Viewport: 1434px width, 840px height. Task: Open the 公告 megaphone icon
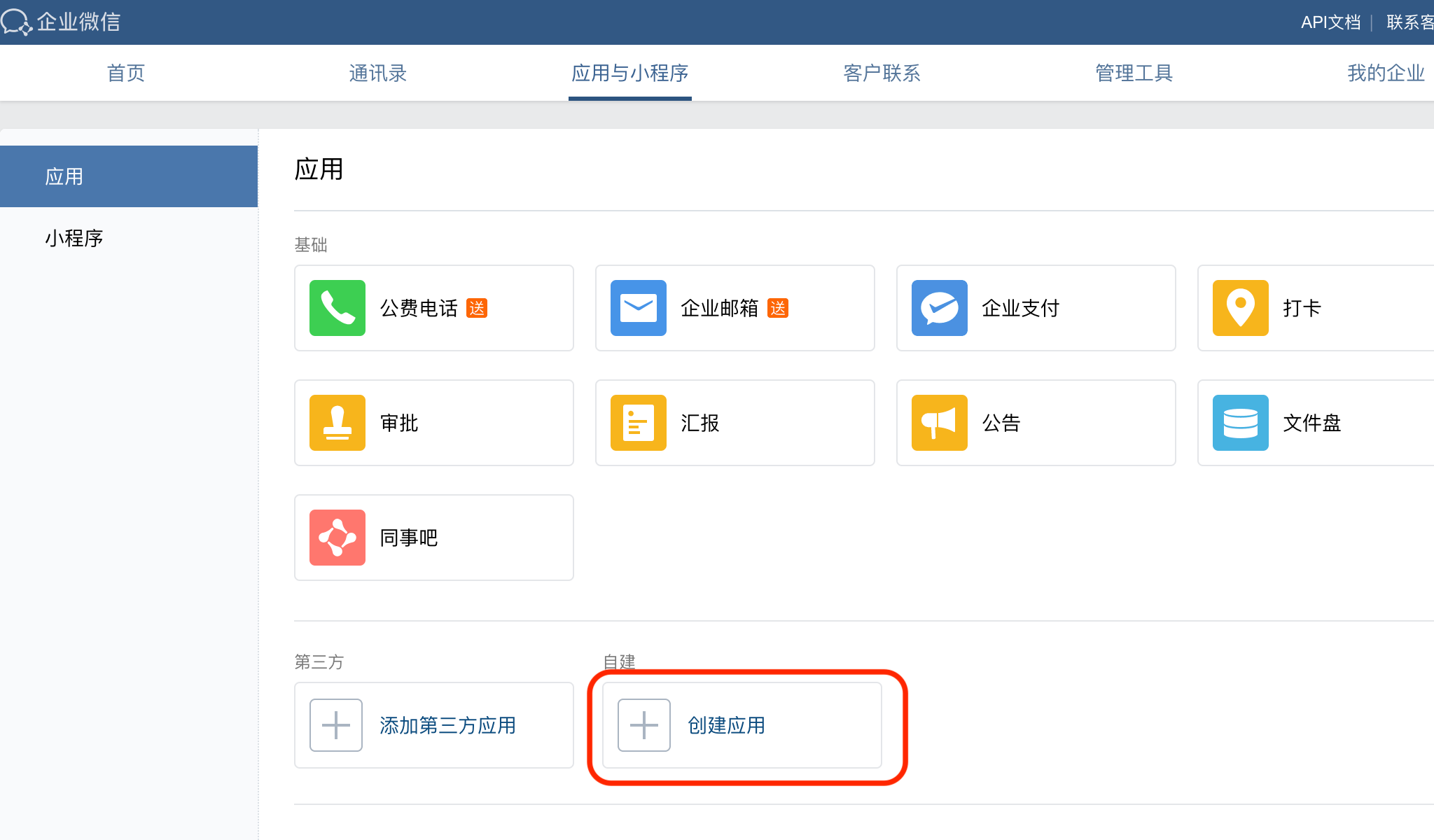[x=940, y=423]
